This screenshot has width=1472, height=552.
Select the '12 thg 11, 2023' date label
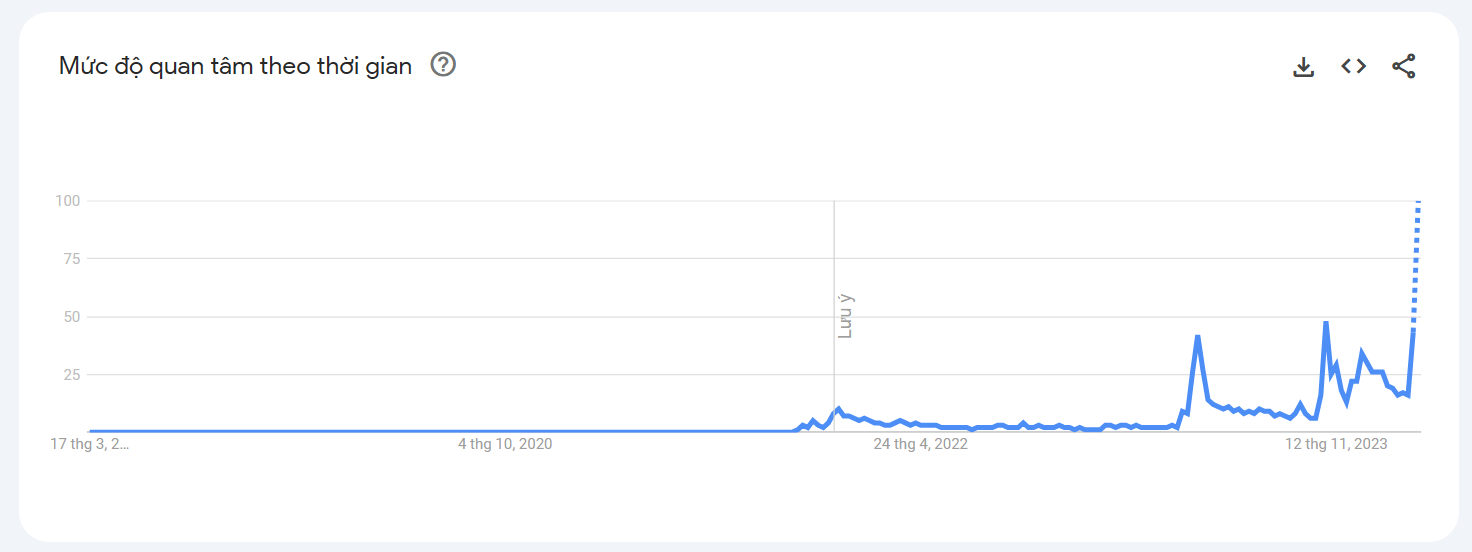[x=1336, y=444]
